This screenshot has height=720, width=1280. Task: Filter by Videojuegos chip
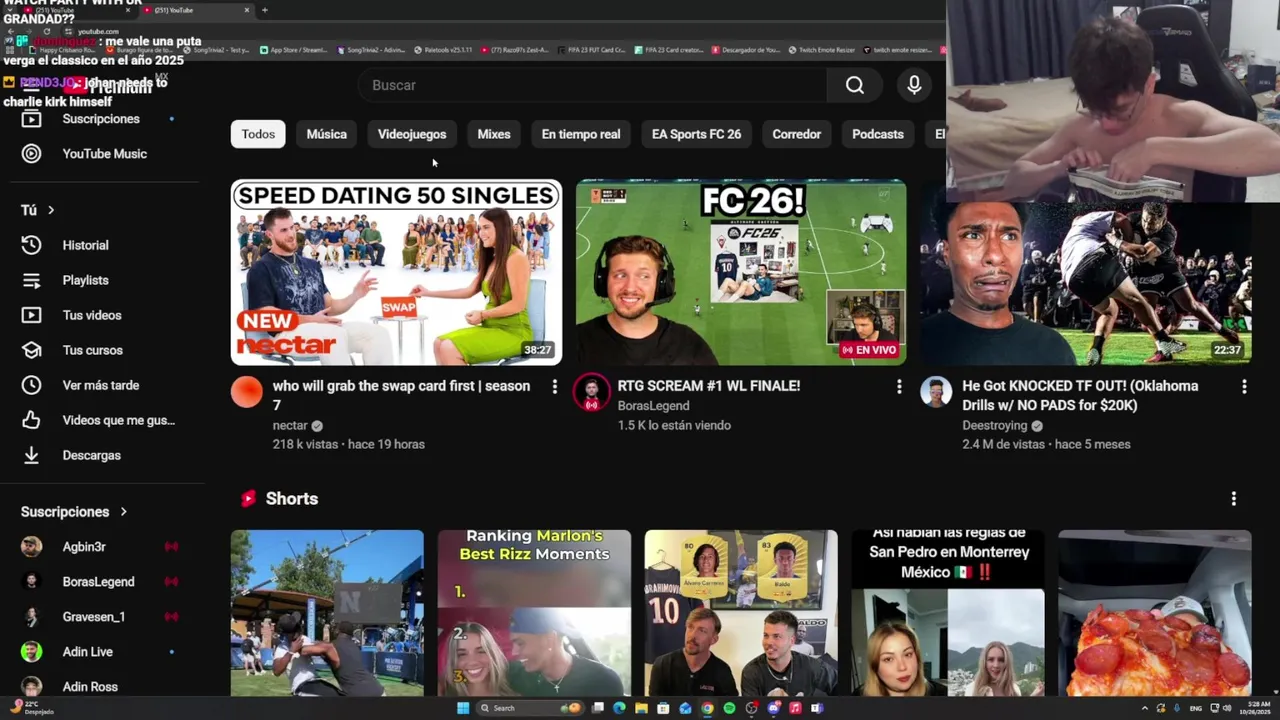coord(412,134)
